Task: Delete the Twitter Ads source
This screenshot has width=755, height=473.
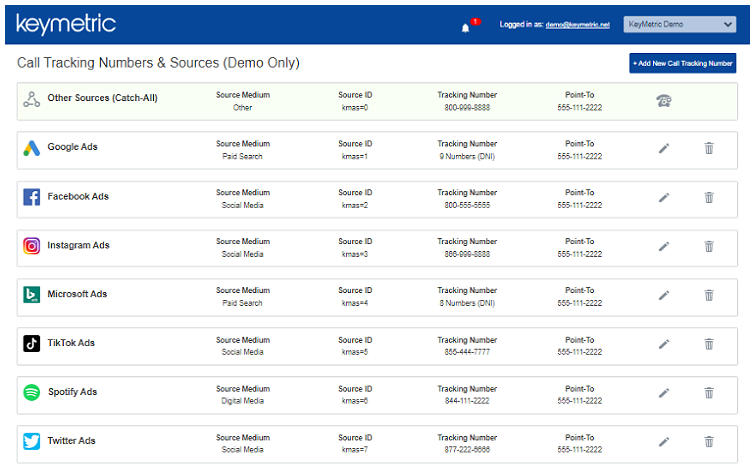Action: [709, 441]
